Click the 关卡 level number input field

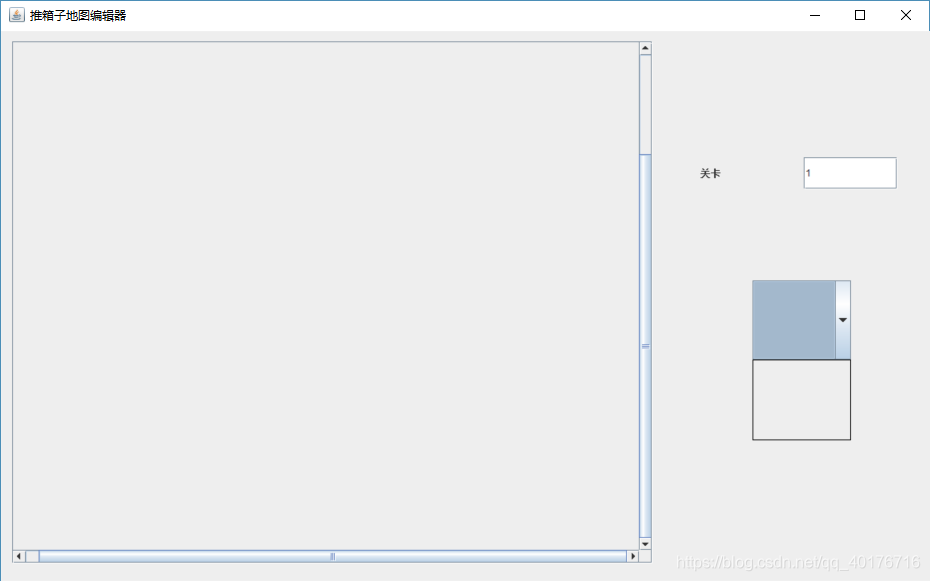pos(850,173)
